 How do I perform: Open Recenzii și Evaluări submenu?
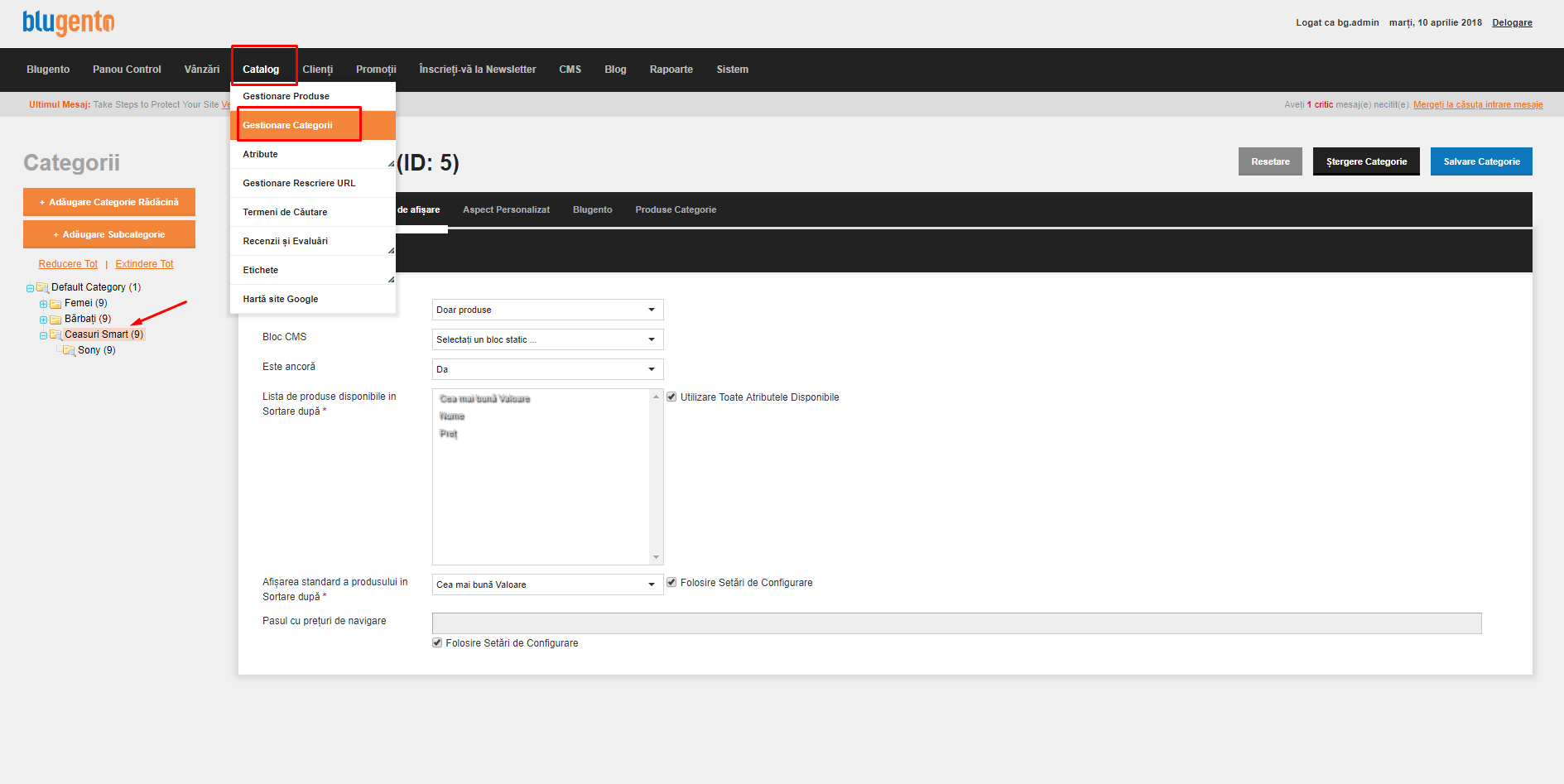point(312,241)
